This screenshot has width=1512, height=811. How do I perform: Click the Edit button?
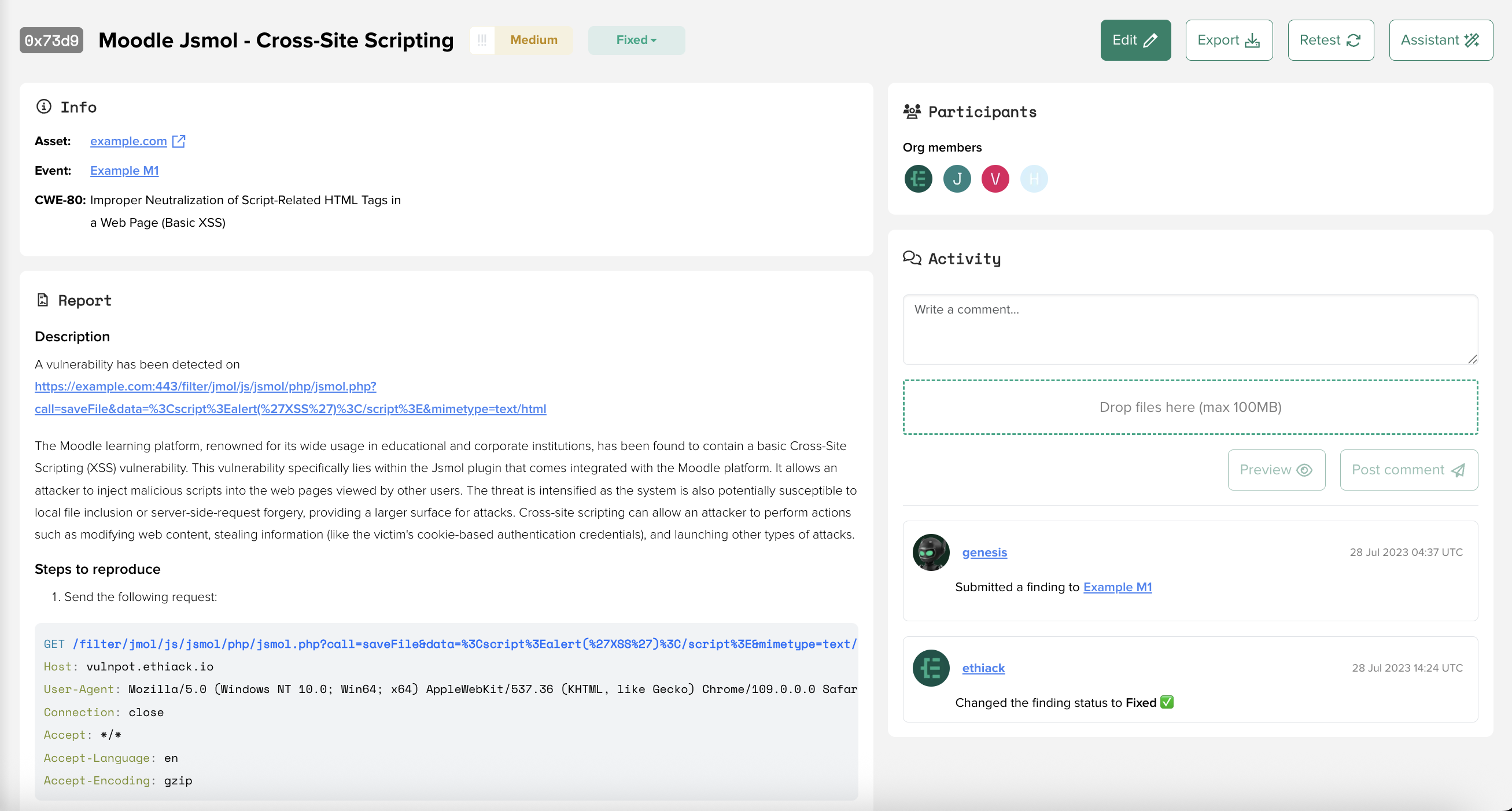[1135, 40]
